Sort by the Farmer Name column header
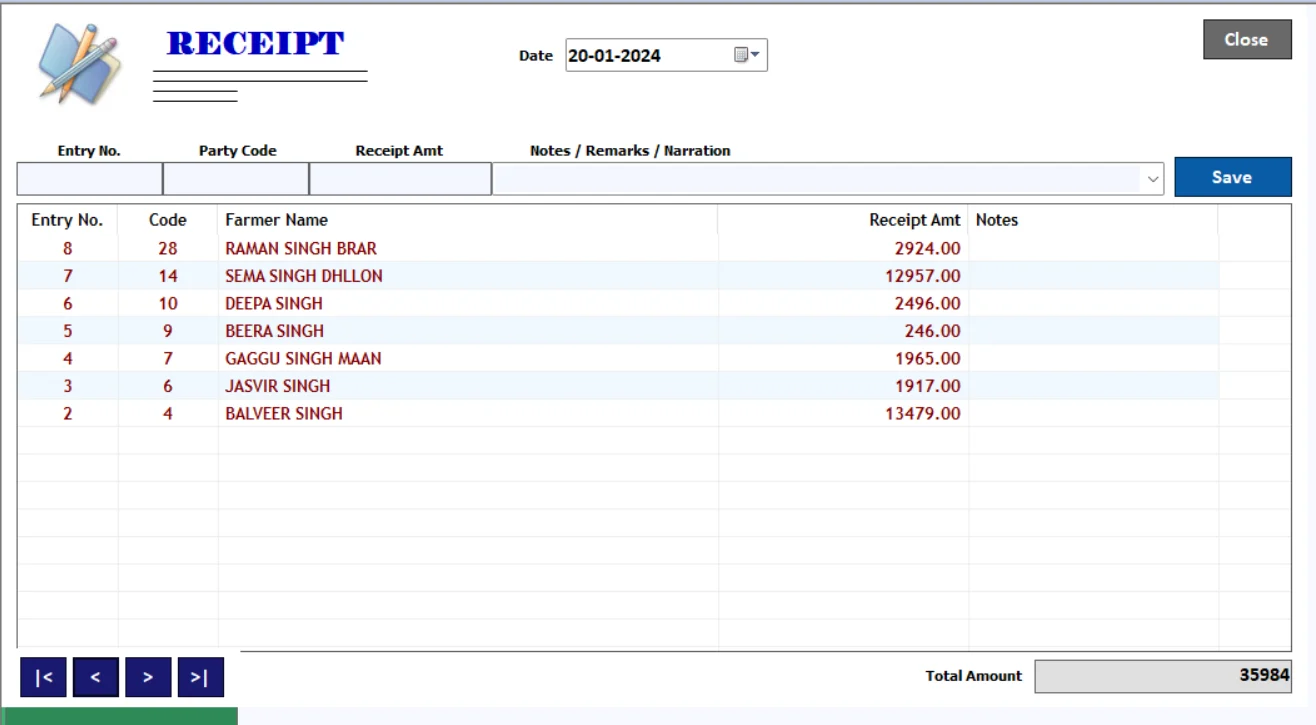The width and height of the screenshot is (1316, 725). [x=468, y=220]
